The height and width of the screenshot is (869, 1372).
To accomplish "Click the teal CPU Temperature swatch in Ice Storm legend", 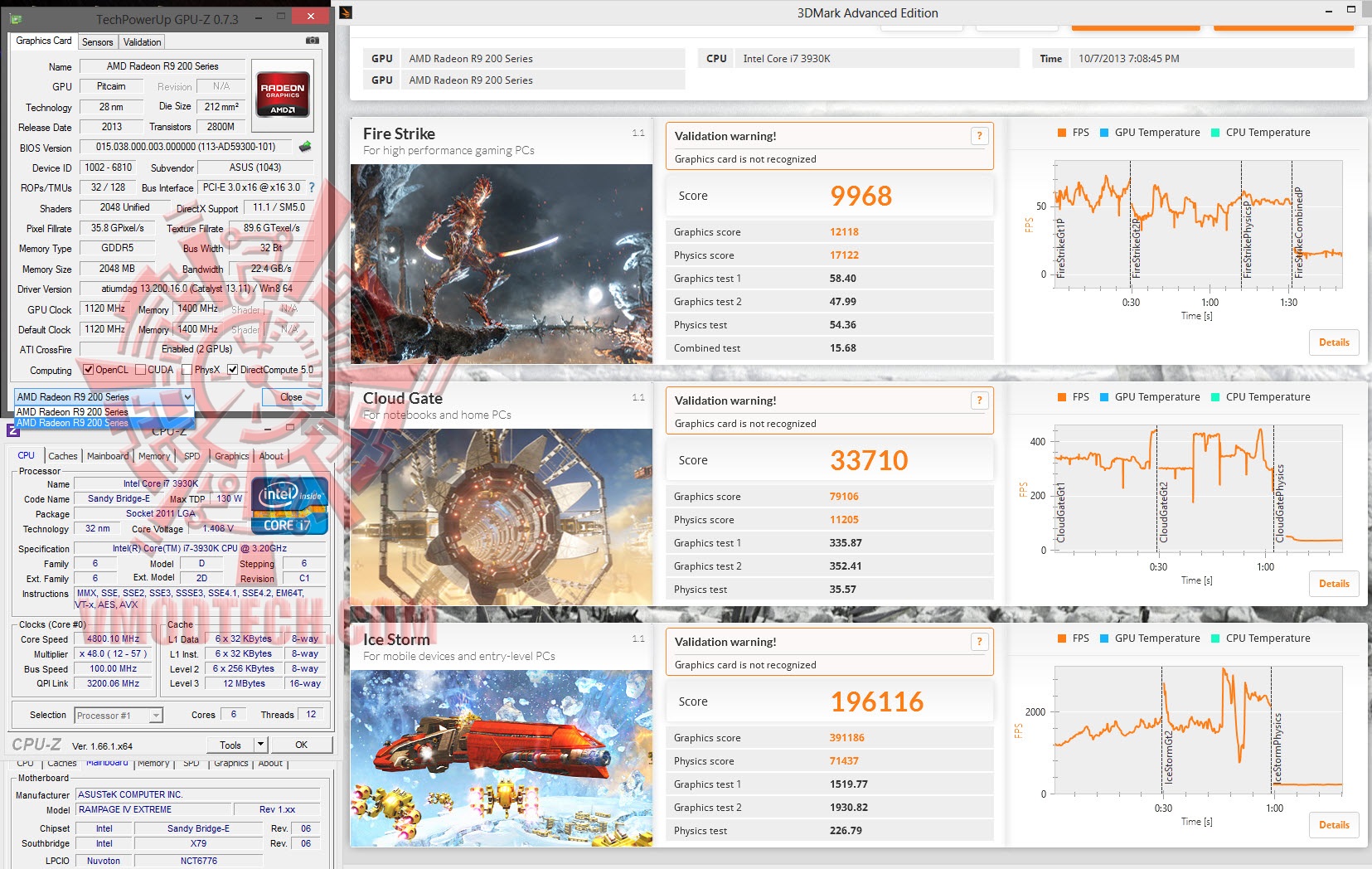I will pyautogui.click(x=1215, y=638).
